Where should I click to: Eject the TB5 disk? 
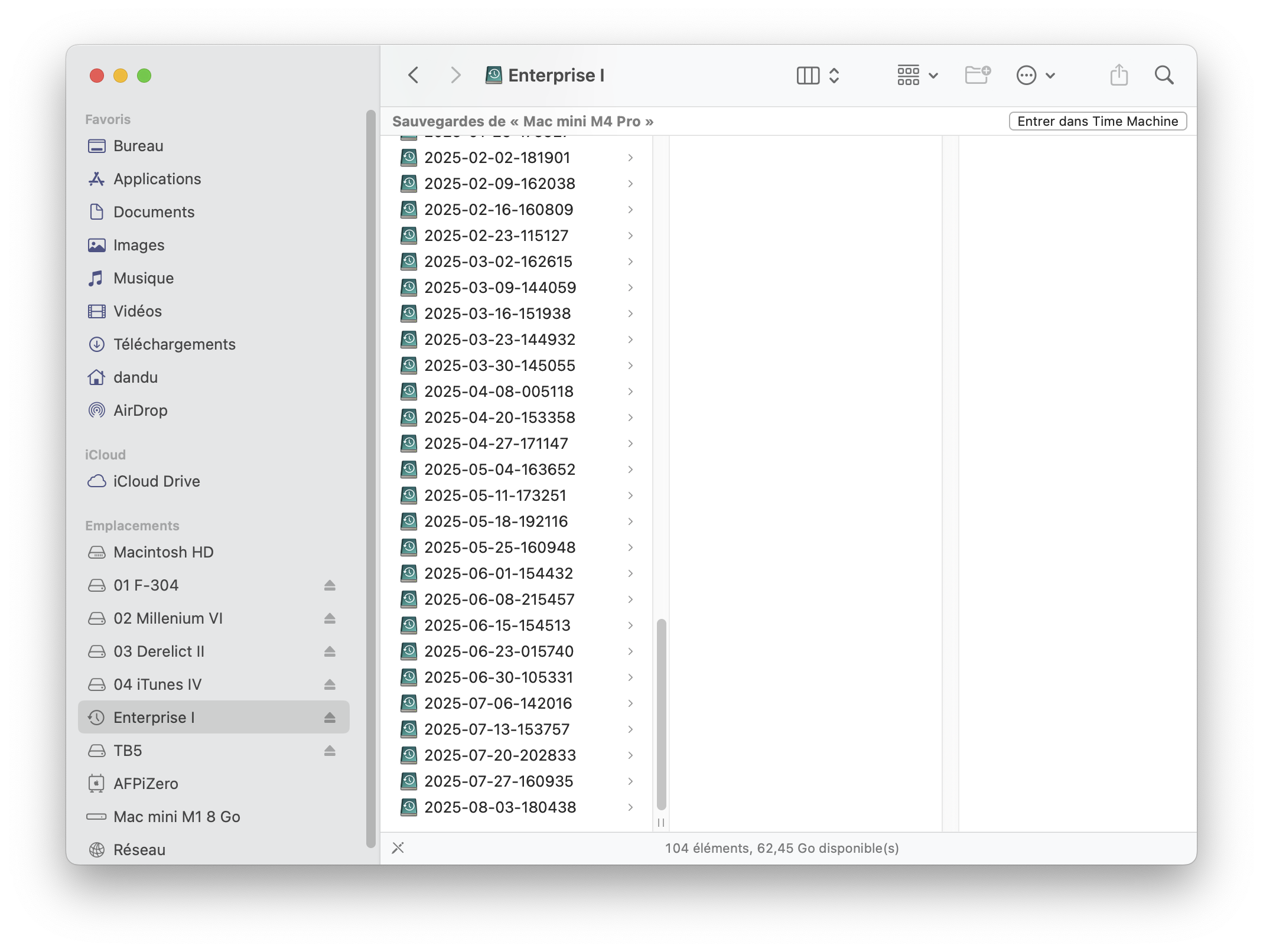click(330, 751)
